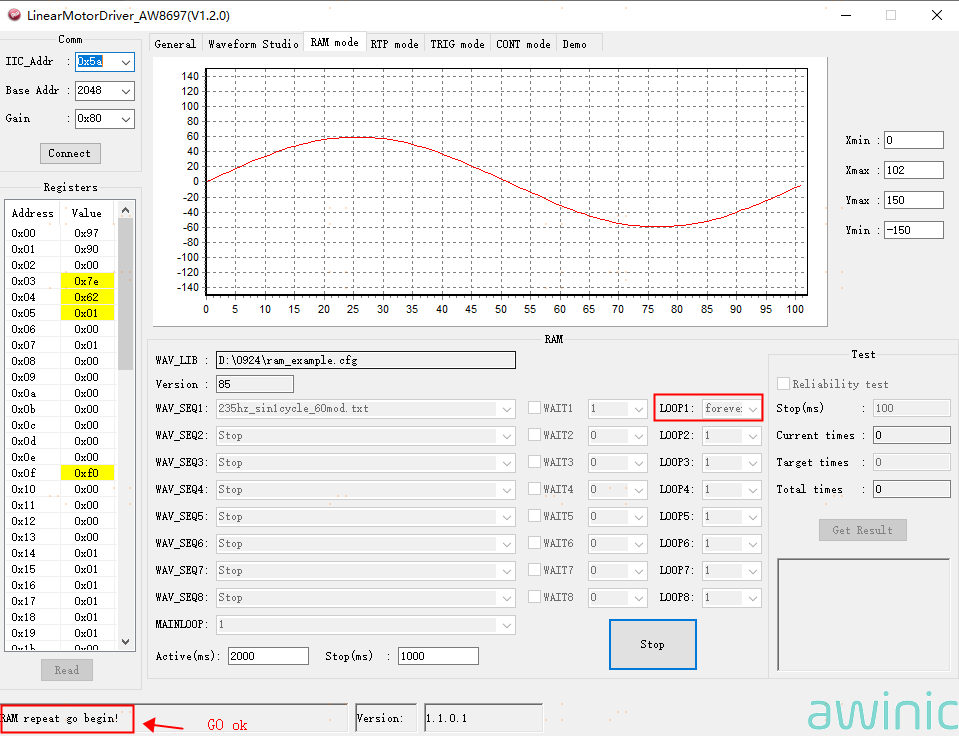Click the Version field showing 85
959x736 pixels.
[254, 384]
